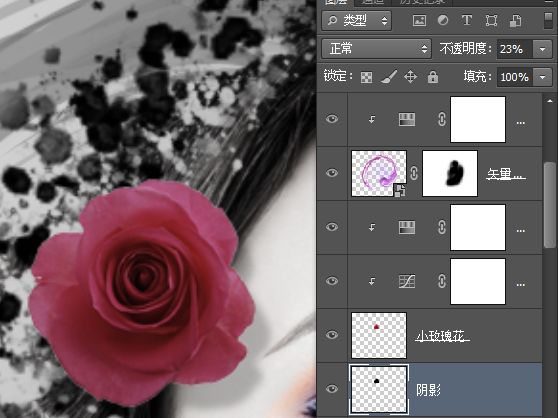This screenshot has width=558, height=418.
Task: Select the 矢量 layer mask with black blob
Action: [x=450, y=173]
